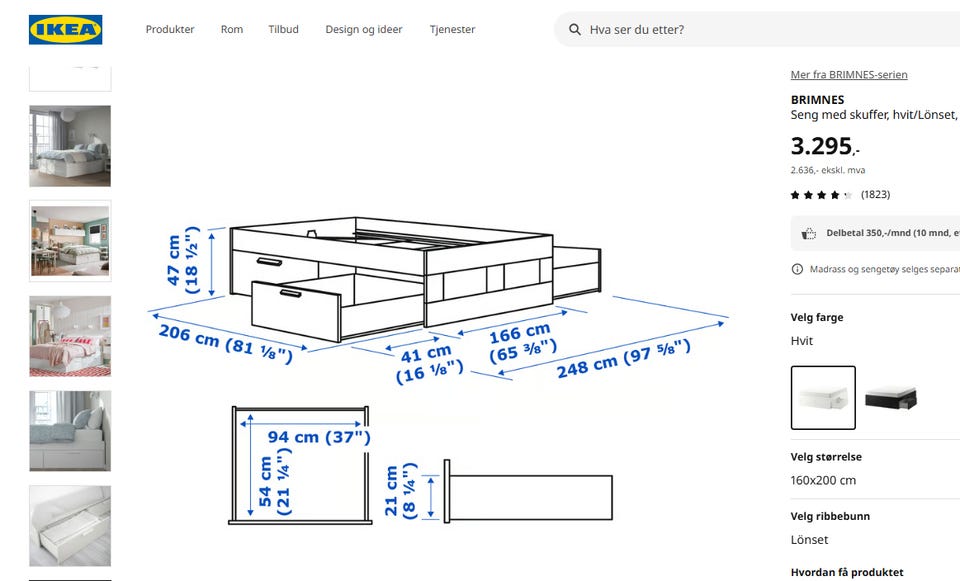View the pink bedding bedroom thumbnail
Image resolution: width=960 pixels, height=581 pixels.
pyautogui.click(x=70, y=336)
